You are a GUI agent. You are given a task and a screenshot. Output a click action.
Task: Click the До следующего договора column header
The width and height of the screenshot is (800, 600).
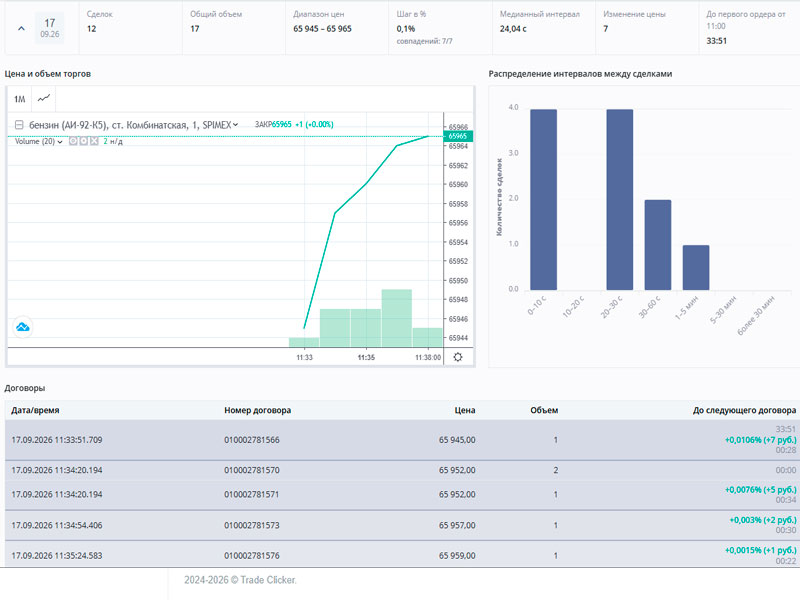[x=744, y=410]
